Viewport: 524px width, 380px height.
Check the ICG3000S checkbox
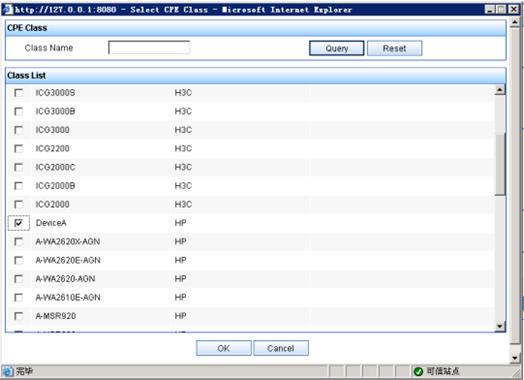pos(19,93)
